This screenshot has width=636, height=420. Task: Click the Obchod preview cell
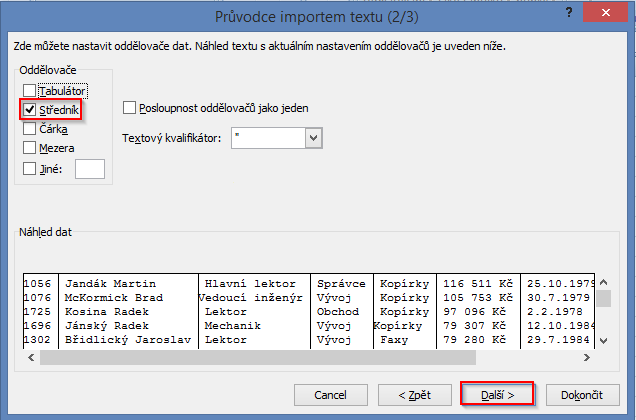point(338,312)
